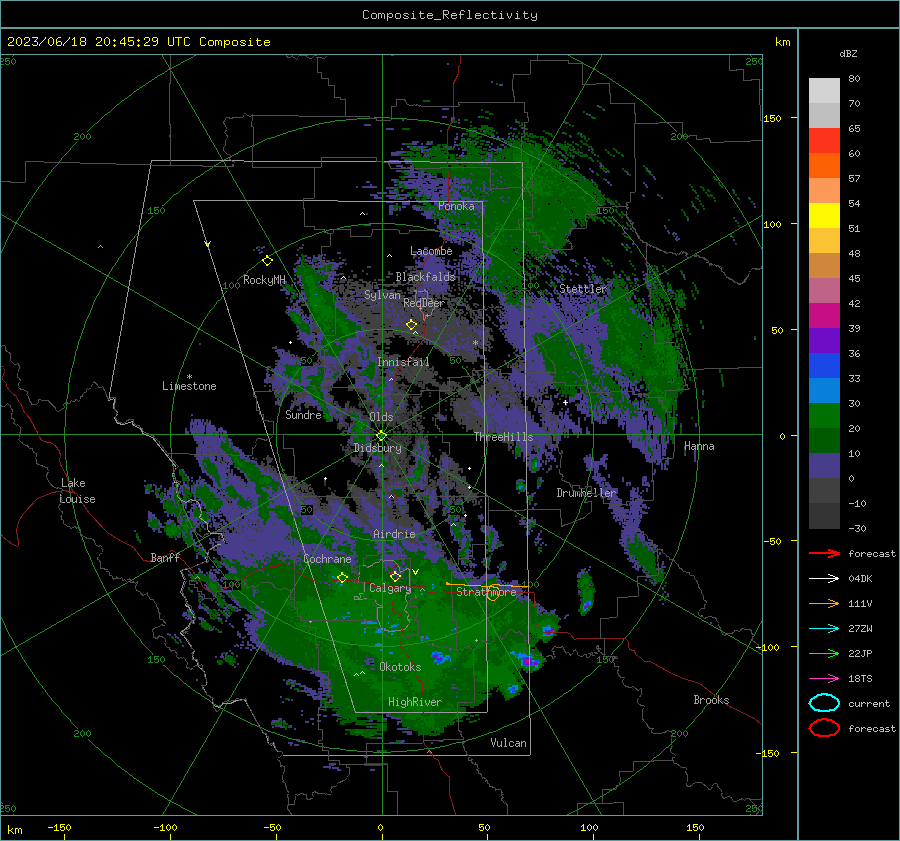This screenshot has height=841, width=900.
Task: Click the Olds town label
Action: click(381, 417)
